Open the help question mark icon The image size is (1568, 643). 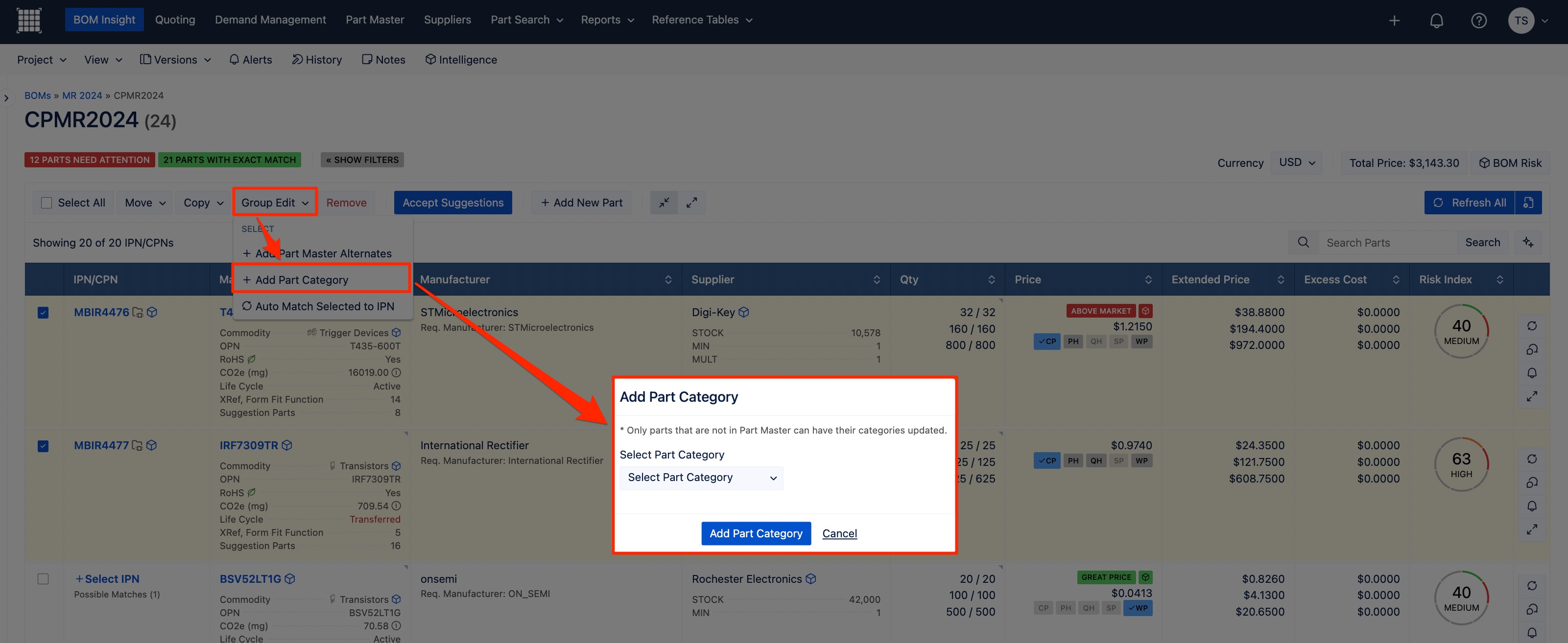1478,21
